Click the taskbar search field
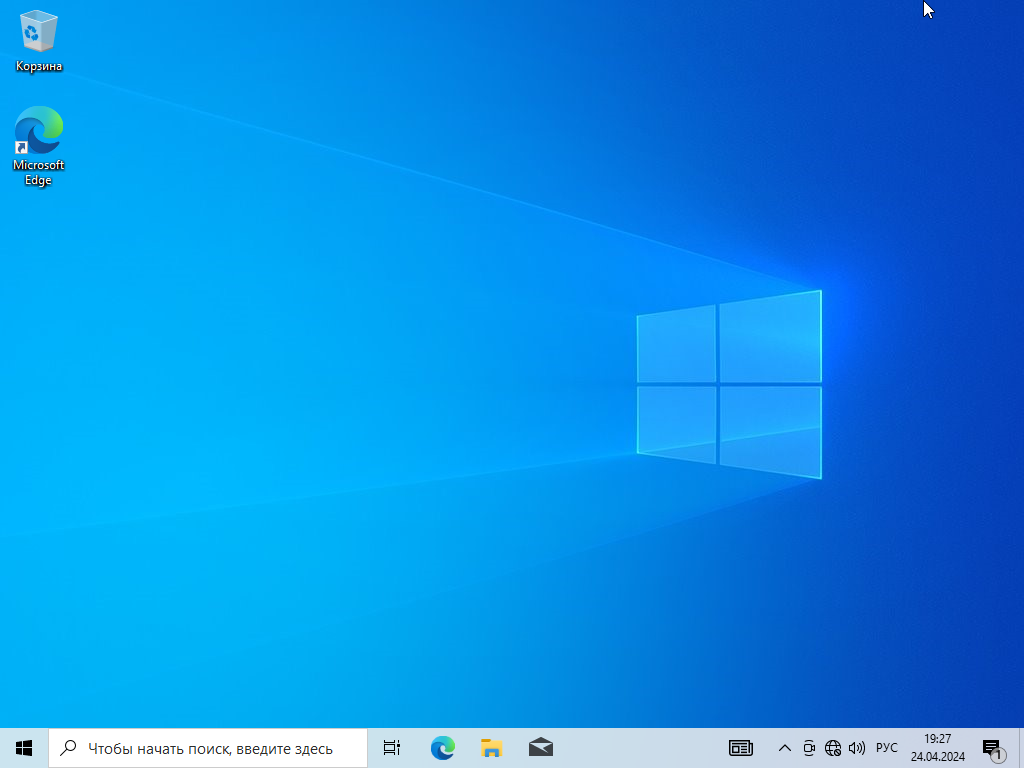This screenshot has height=768, width=1024. 210,748
